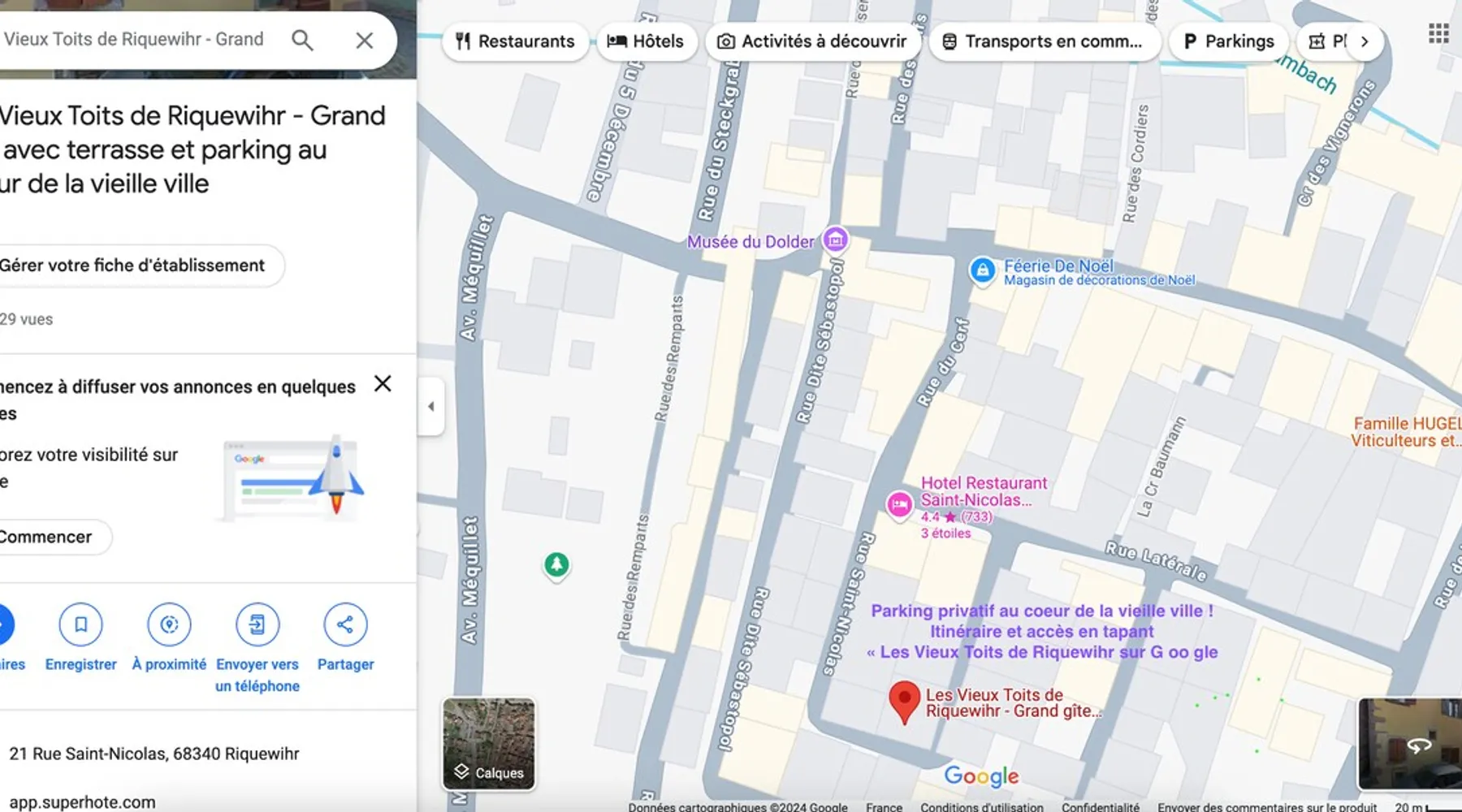Select the Restaurants category chip

pyautogui.click(x=515, y=41)
